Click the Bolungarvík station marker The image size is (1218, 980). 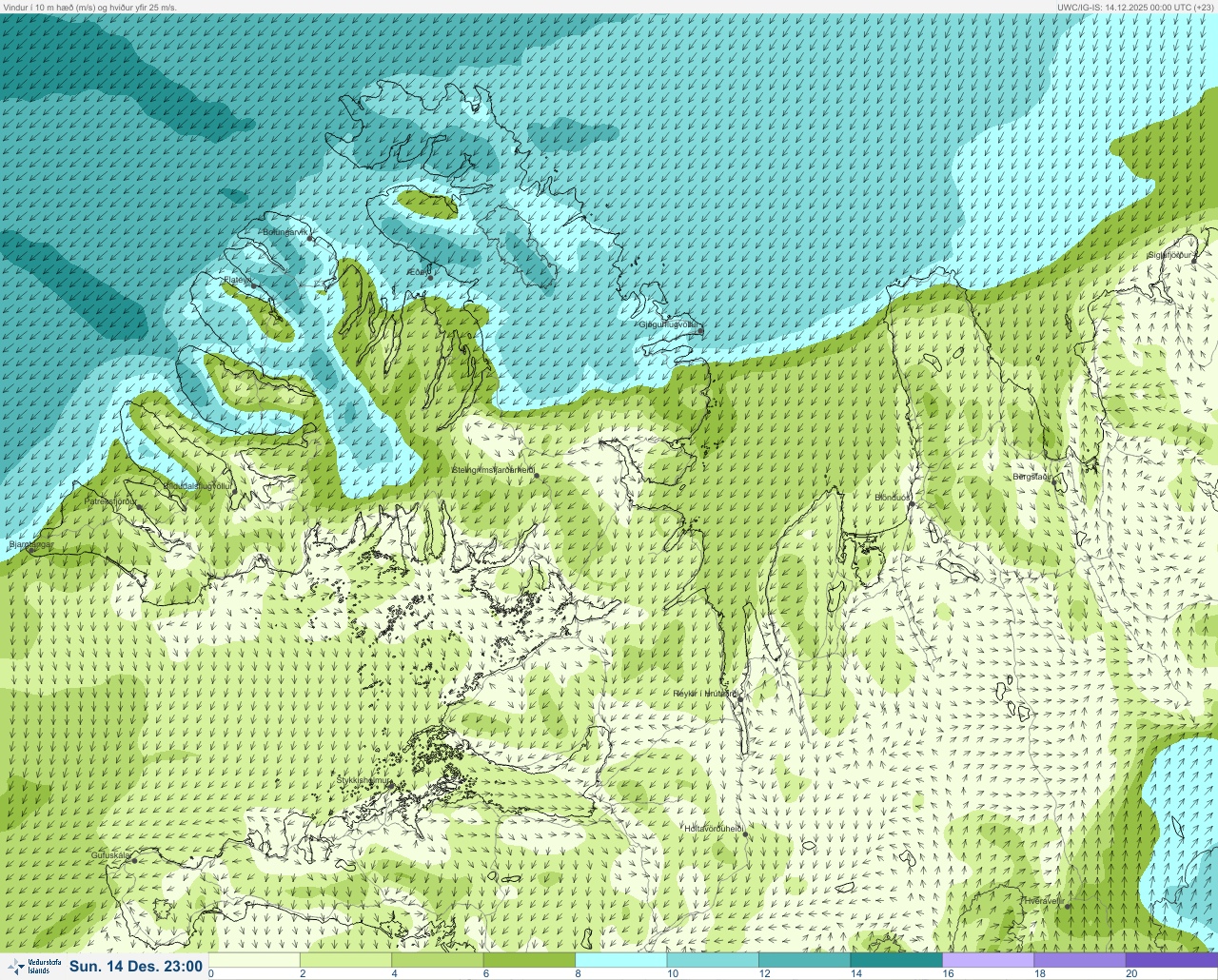pos(310,239)
